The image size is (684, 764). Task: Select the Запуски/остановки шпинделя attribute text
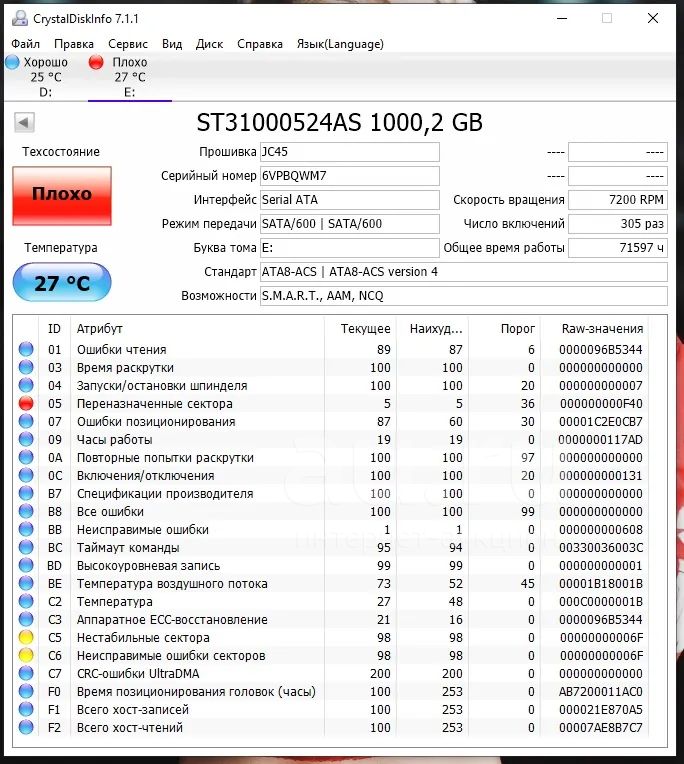coord(162,386)
